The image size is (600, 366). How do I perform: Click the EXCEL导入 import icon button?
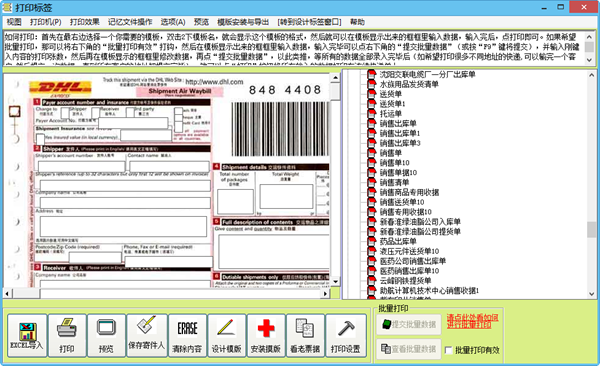point(27,336)
